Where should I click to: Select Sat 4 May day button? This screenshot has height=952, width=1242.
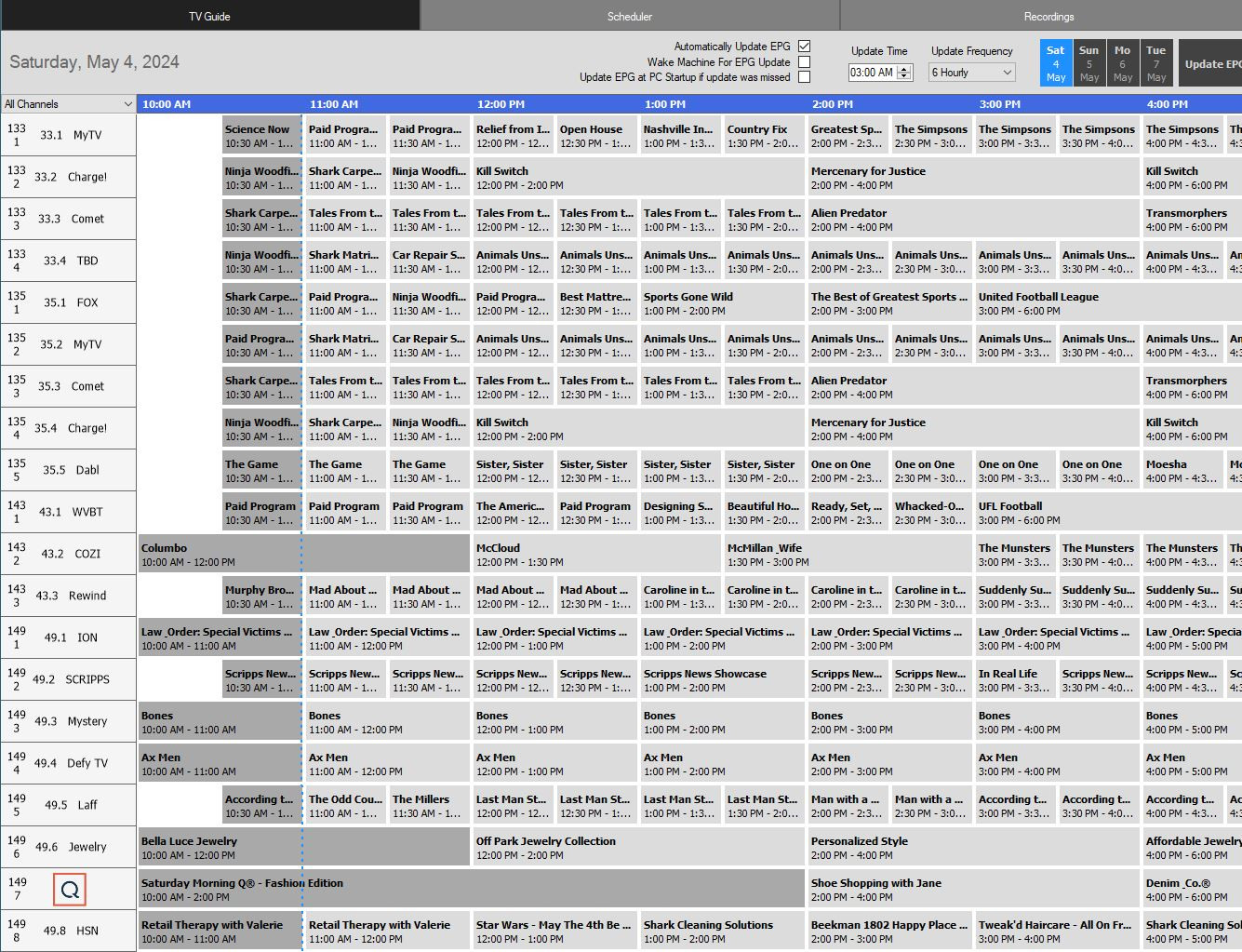click(1055, 63)
